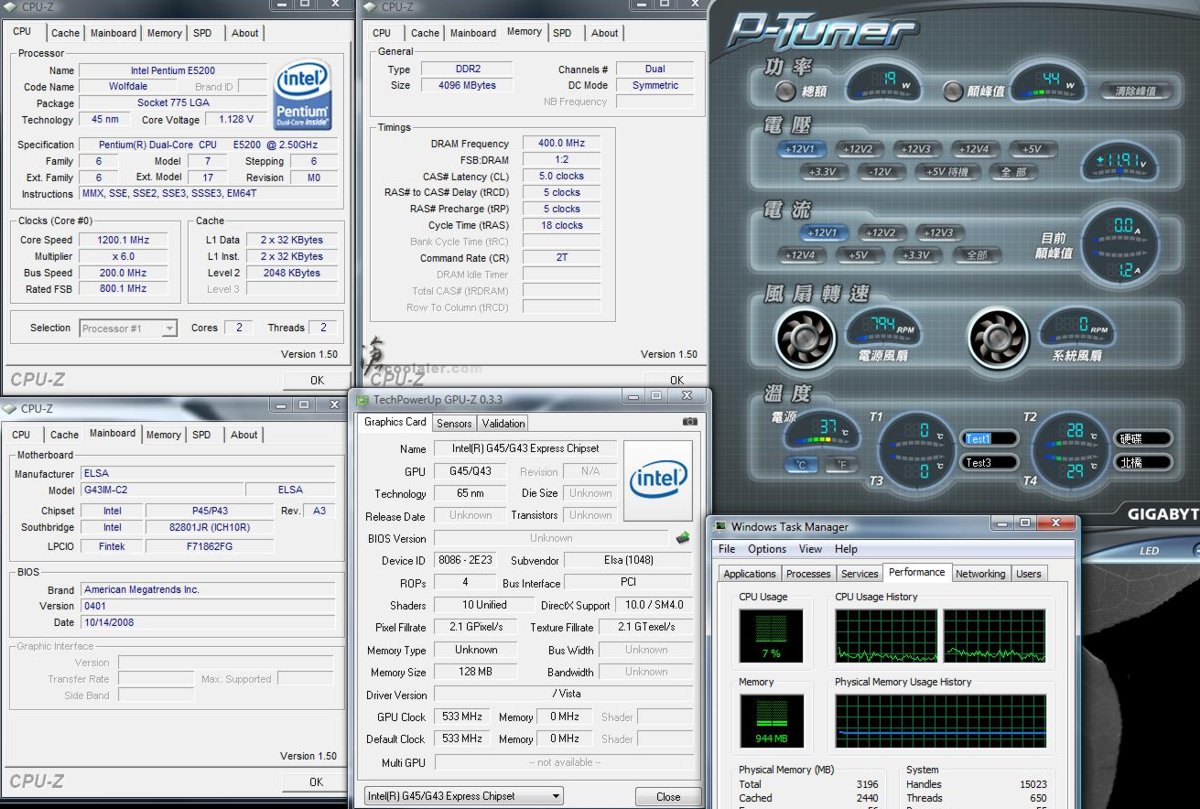
Task: Click the 硬碟 temperature label field
Action: (1143, 439)
